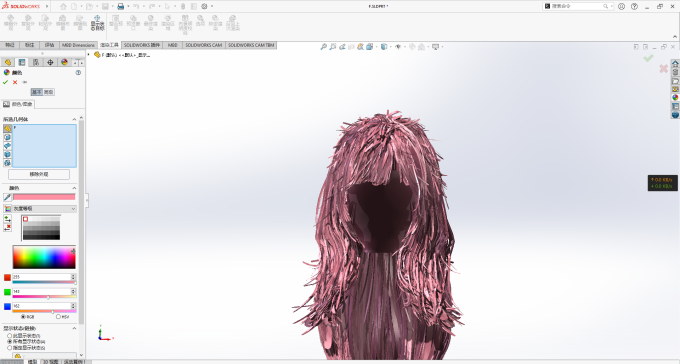Open the Print dropdown arrow

coord(128,7)
